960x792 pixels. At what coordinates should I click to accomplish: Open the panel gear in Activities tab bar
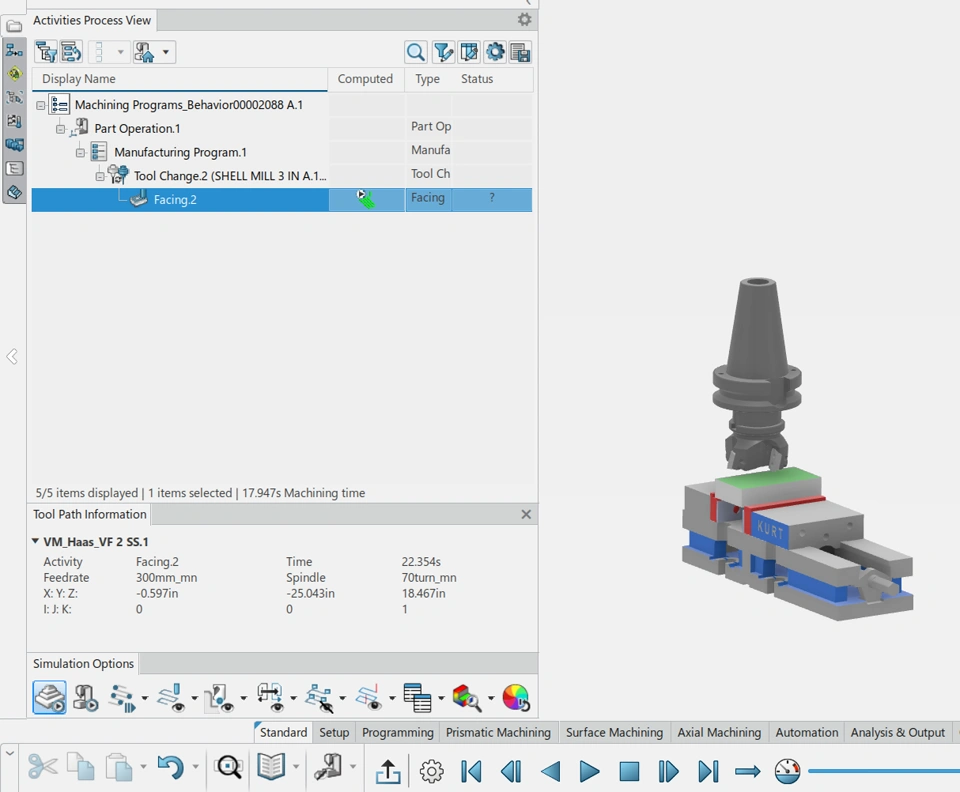tap(524, 20)
